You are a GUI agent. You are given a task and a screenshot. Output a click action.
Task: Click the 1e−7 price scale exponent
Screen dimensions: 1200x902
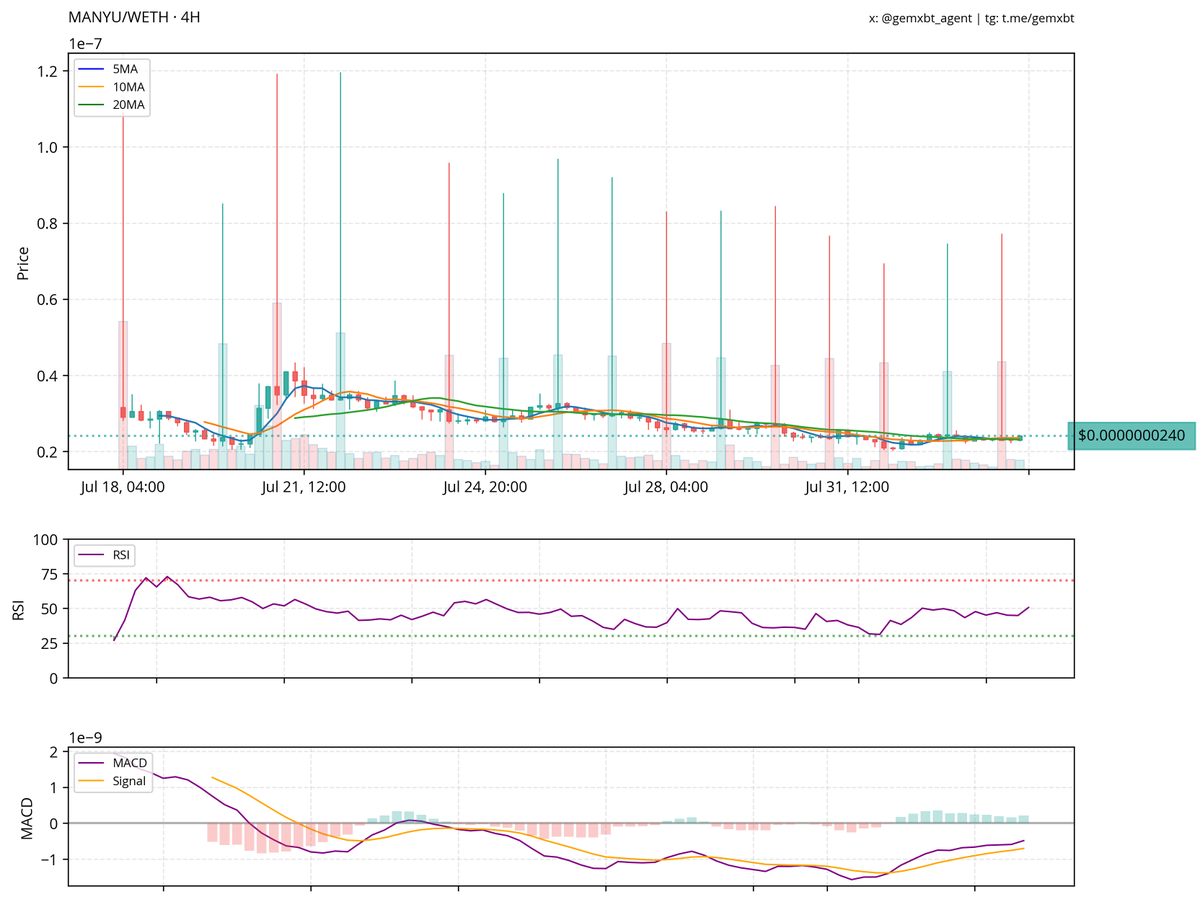click(x=85, y=43)
